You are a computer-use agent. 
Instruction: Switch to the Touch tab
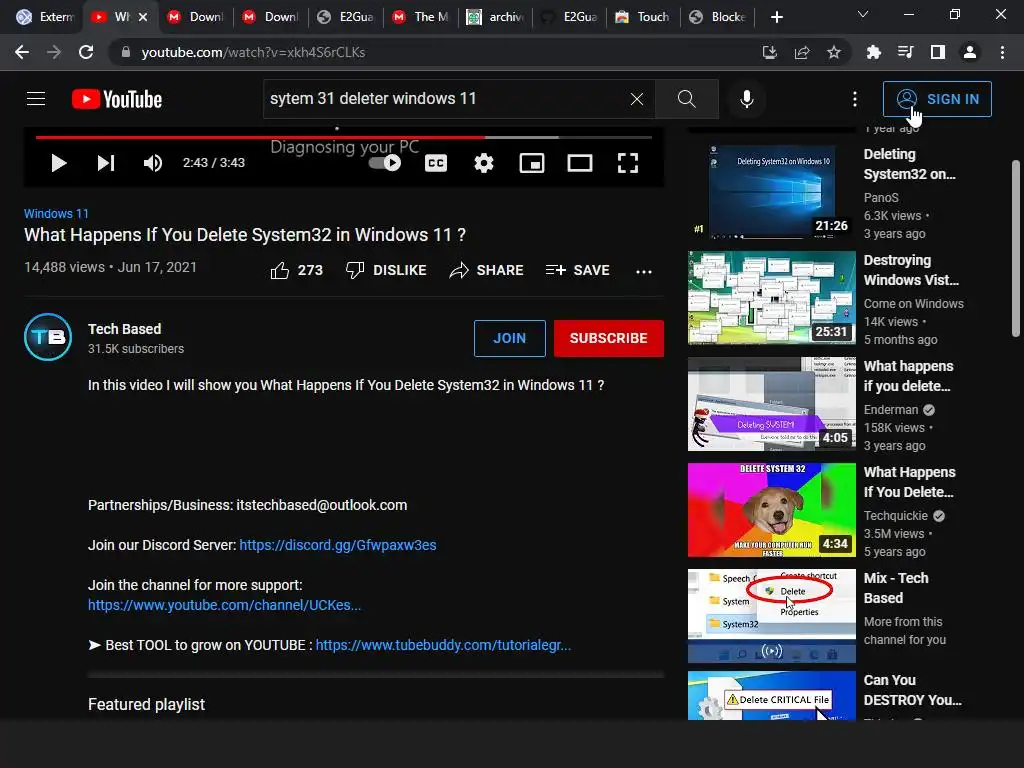point(643,17)
